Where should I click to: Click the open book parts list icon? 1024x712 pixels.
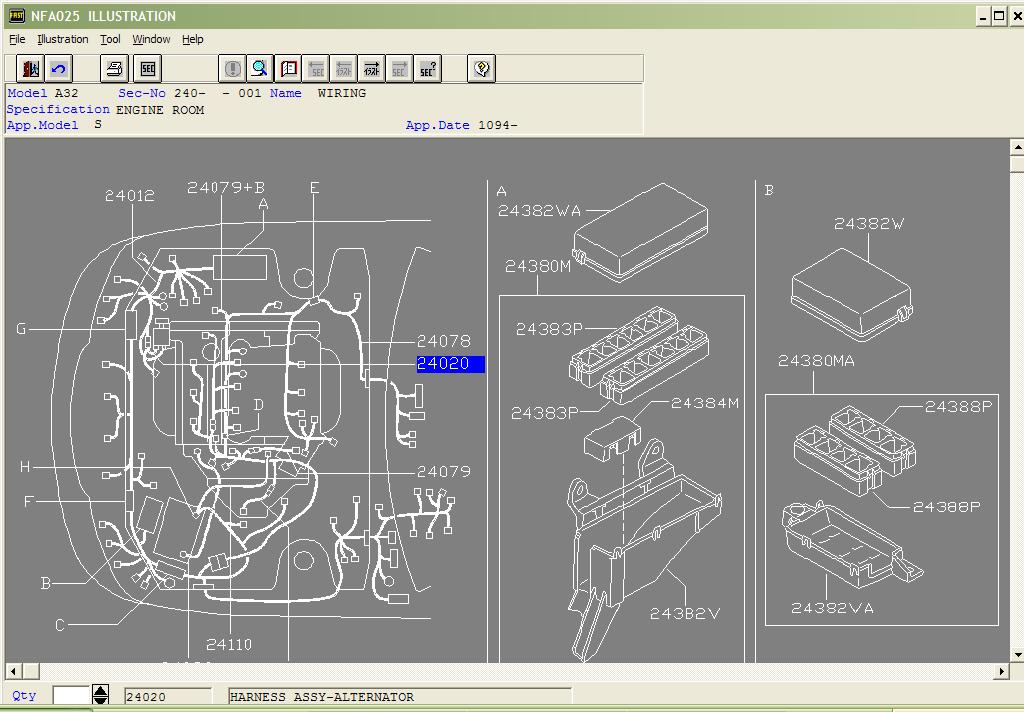tap(289, 68)
